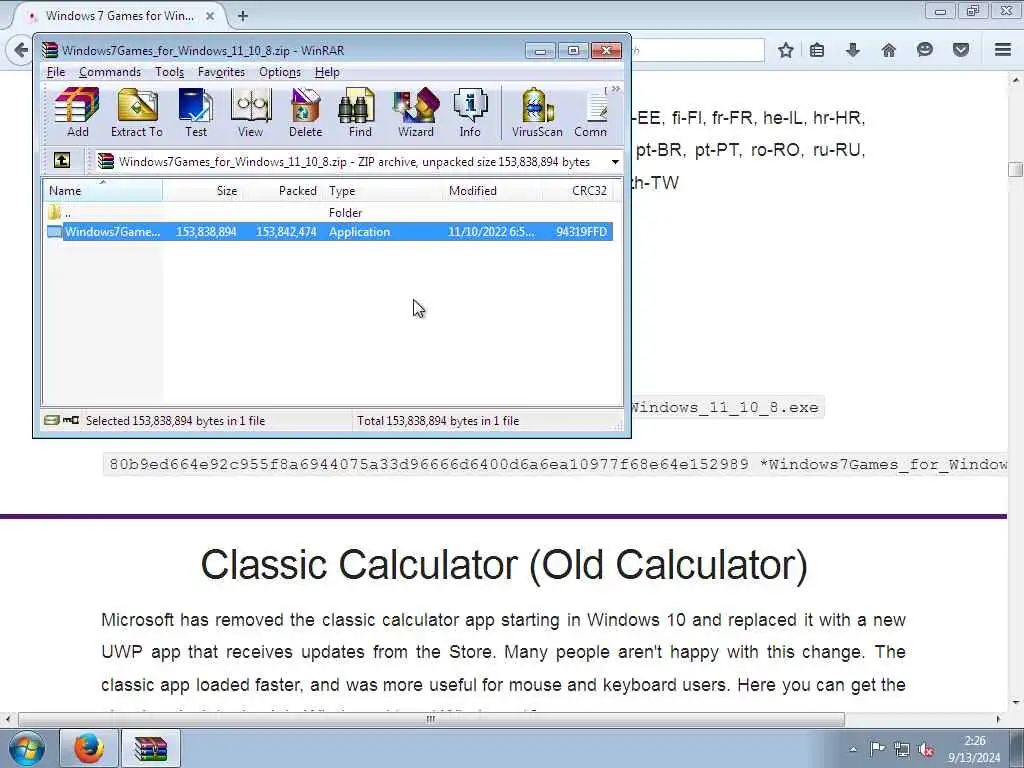Bookmark this page with star icon
Screen dimensions: 1024x768
click(786, 50)
